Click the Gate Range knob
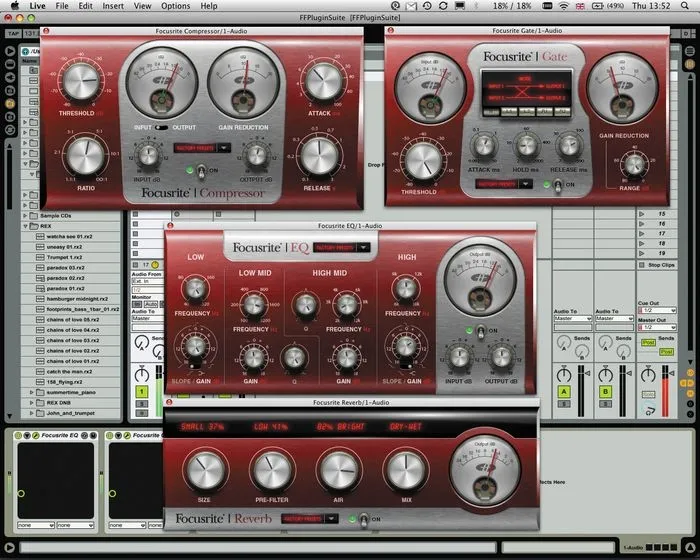This screenshot has height=560, width=700. pos(633,164)
